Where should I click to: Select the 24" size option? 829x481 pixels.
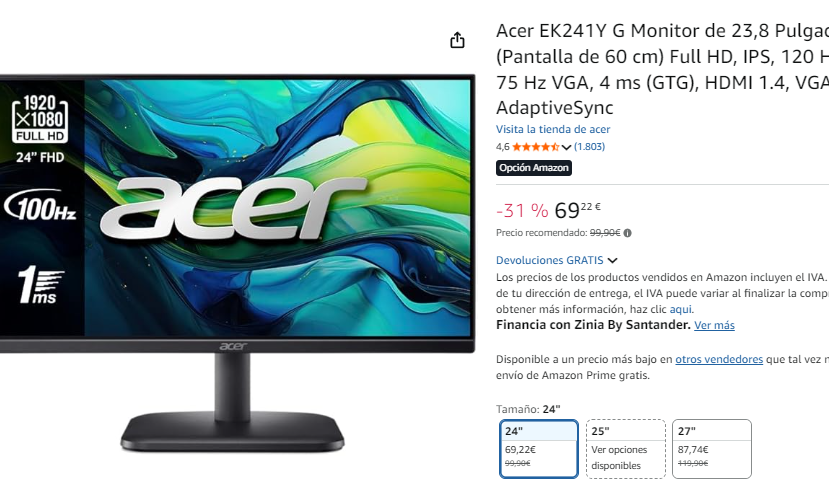pyautogui.click(x=539, y=449)
